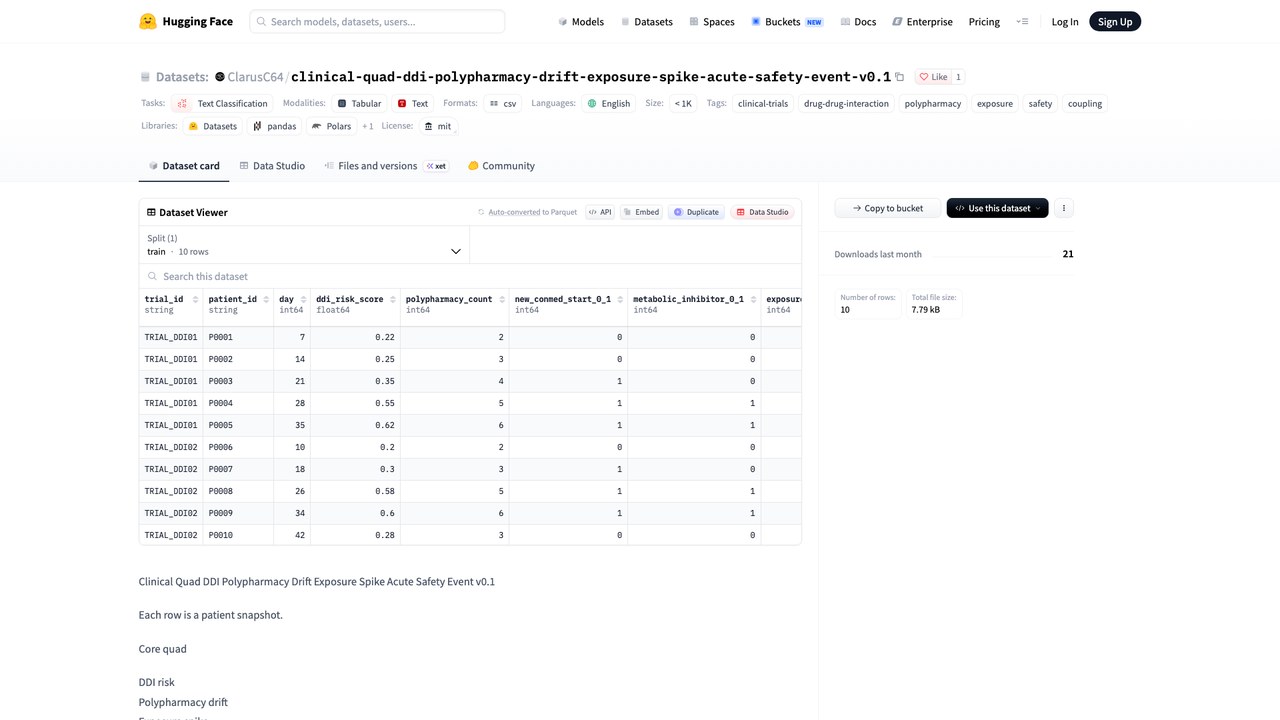Open Models page from top navigation

click(x=581, y=21)
